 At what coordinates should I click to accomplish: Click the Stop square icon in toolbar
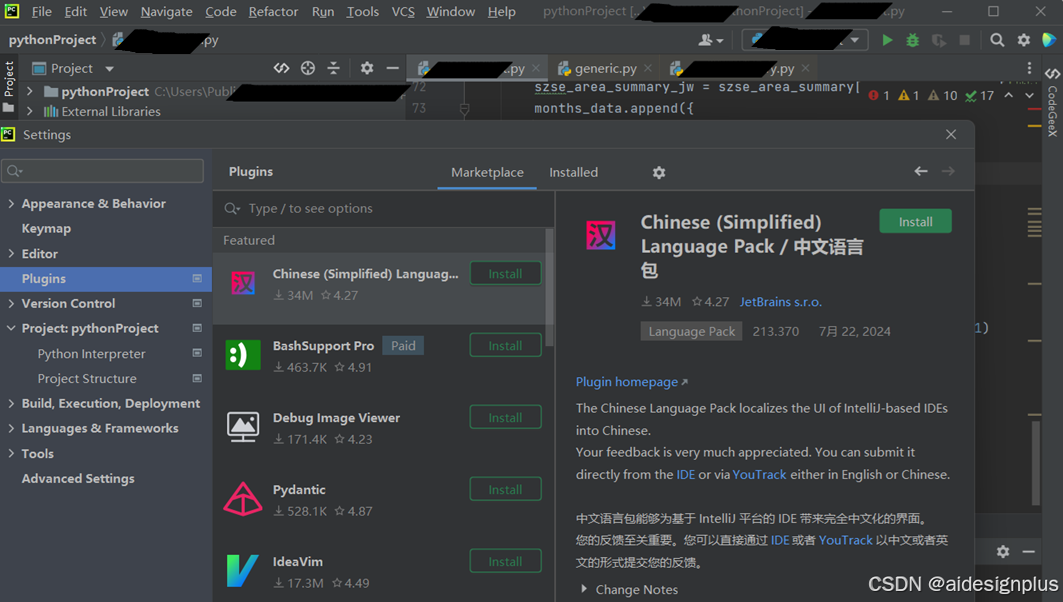point(964,40)
